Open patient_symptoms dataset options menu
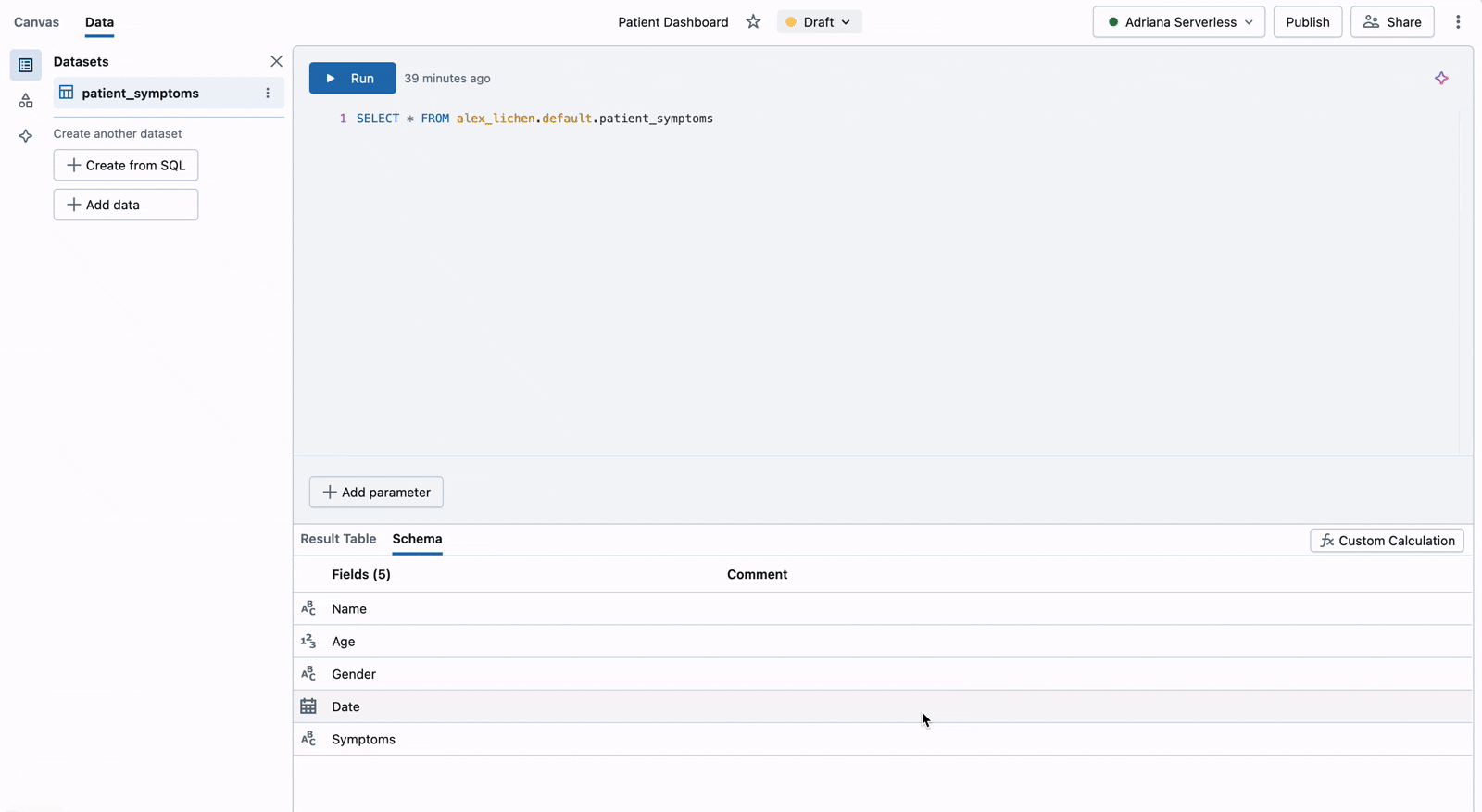The width and height of the screenshot is (1482, 812). tap(268, 94)
